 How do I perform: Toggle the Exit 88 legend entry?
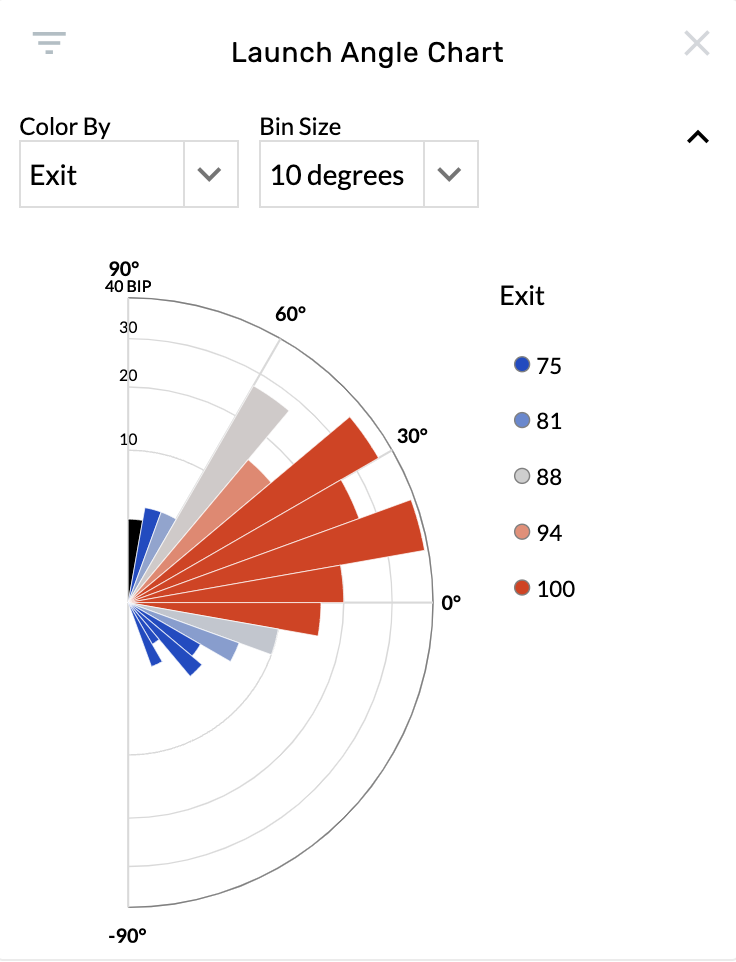(x=540, y=476)
